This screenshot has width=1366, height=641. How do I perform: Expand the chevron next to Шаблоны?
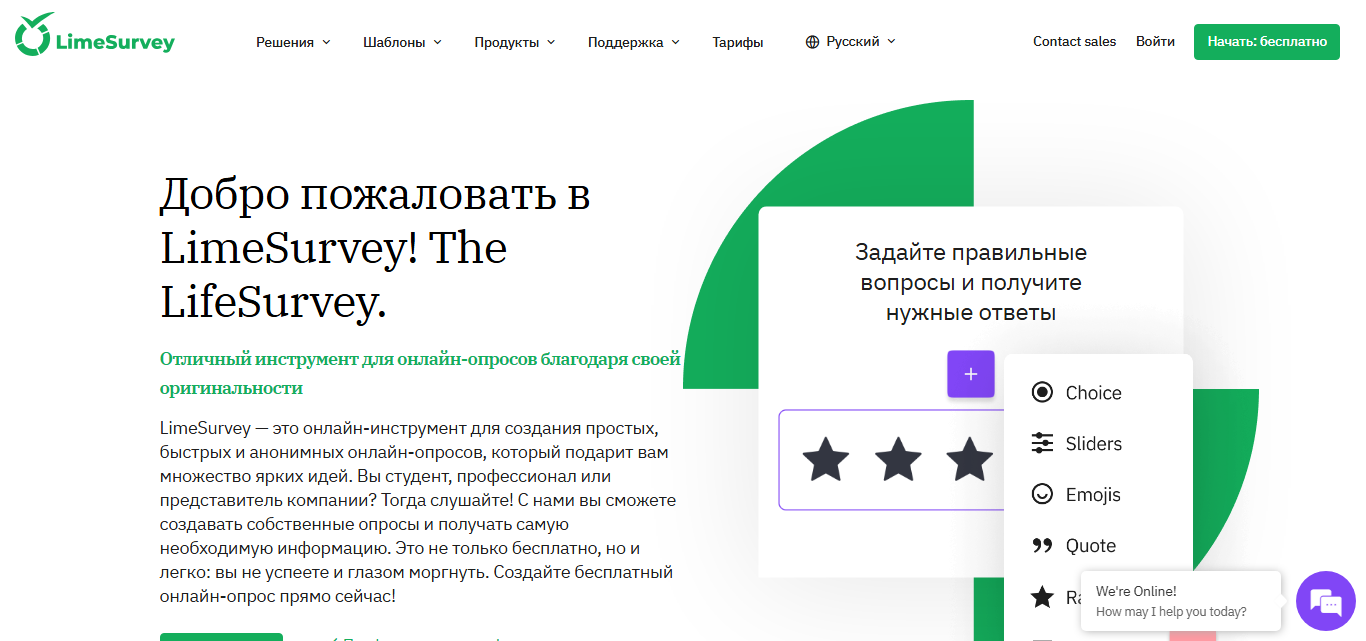point(438,42)
